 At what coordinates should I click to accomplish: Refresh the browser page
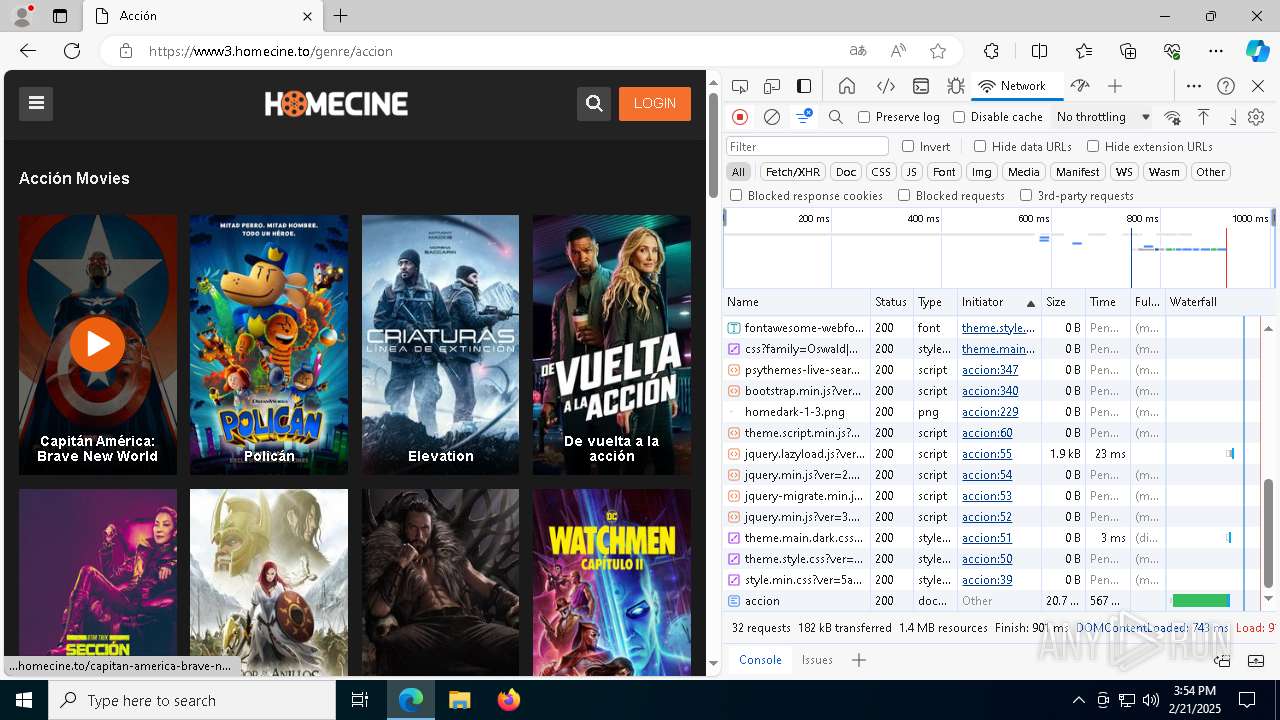point(72,51)
